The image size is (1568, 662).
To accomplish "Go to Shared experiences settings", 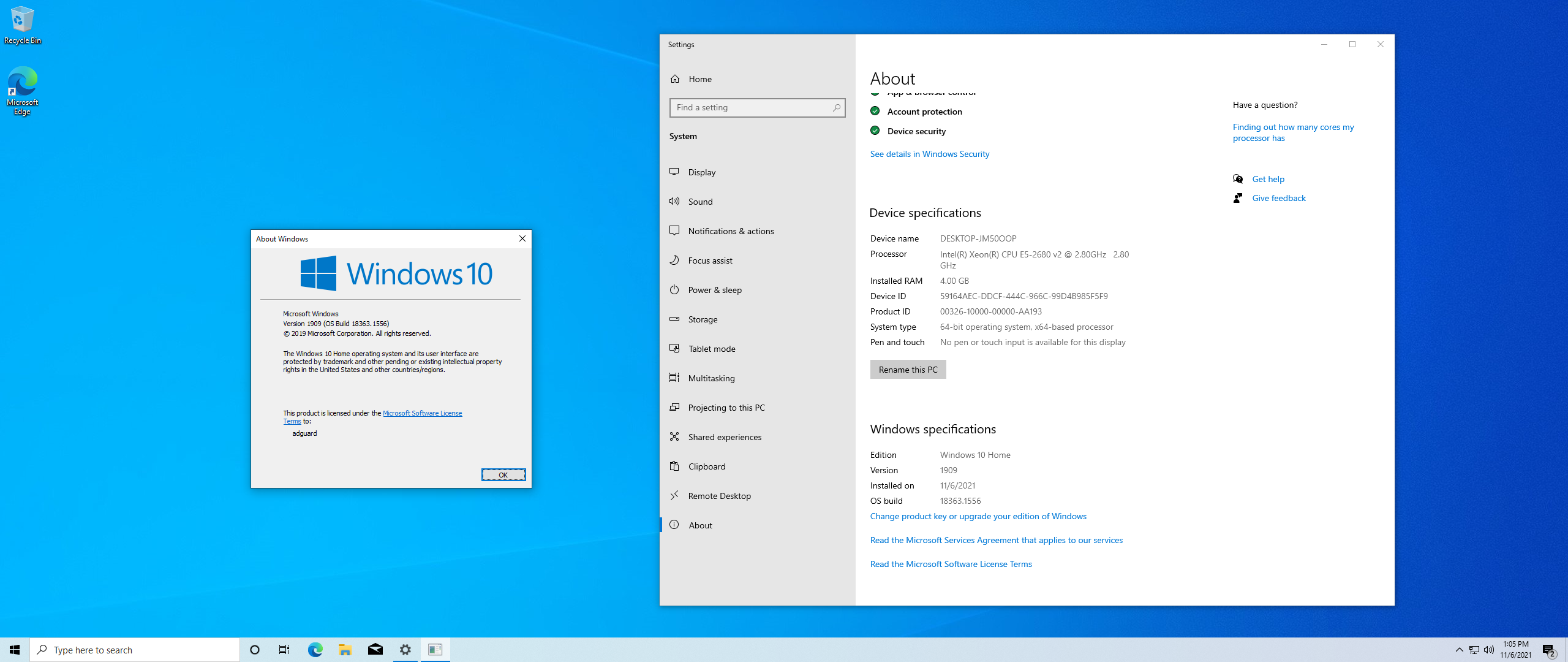I will click(757, 437).
